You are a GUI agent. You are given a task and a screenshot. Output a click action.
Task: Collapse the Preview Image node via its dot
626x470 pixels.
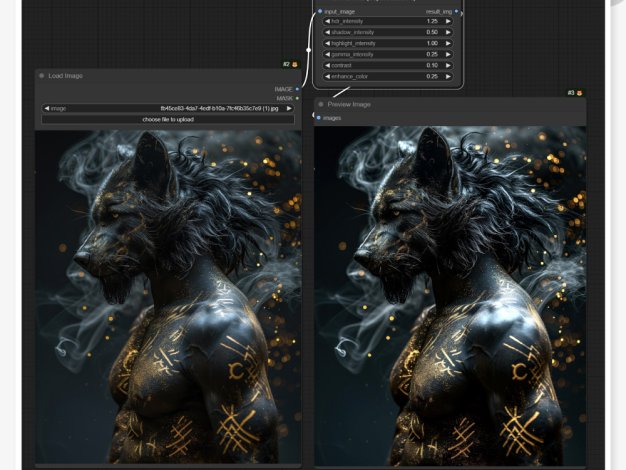[x=321, y=104]
